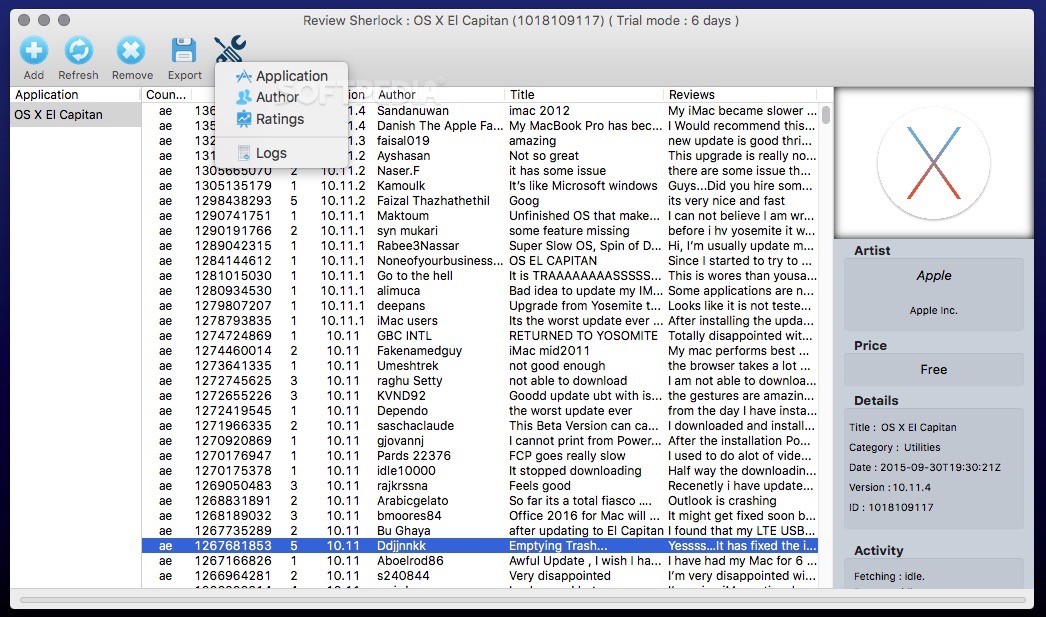The width and height of the screenshot is (1046, 617).
Task: Select the review by faisal019
Action: tap(403, 141)
